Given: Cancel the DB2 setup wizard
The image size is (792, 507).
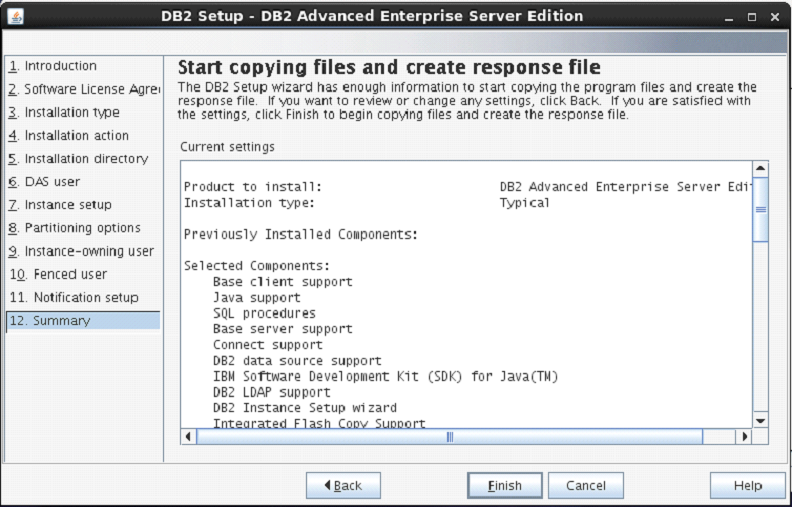Looking at the screenshot, I should click(x=586, y=486).
